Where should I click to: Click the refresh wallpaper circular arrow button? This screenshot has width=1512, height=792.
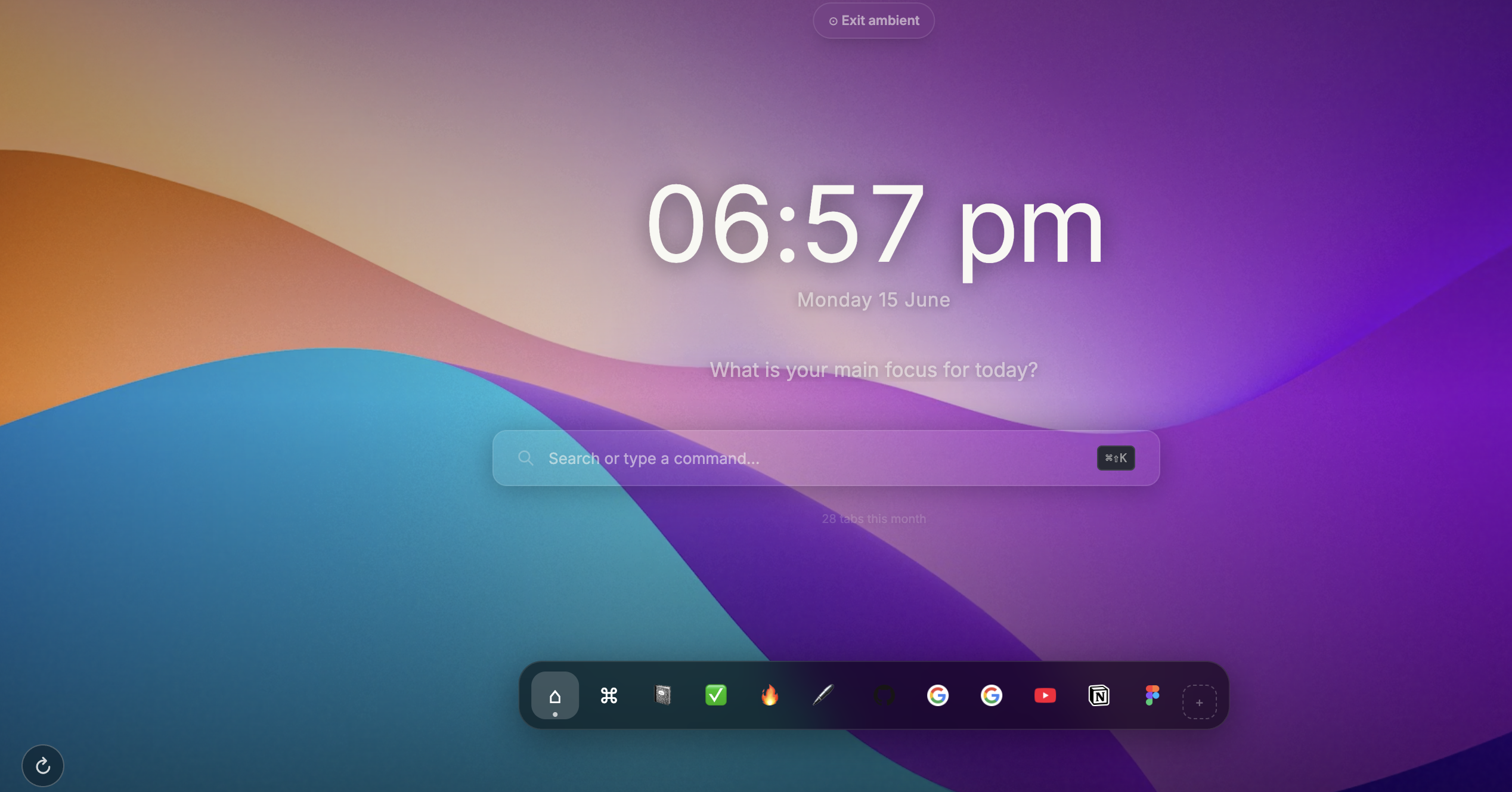pos(43,766)
